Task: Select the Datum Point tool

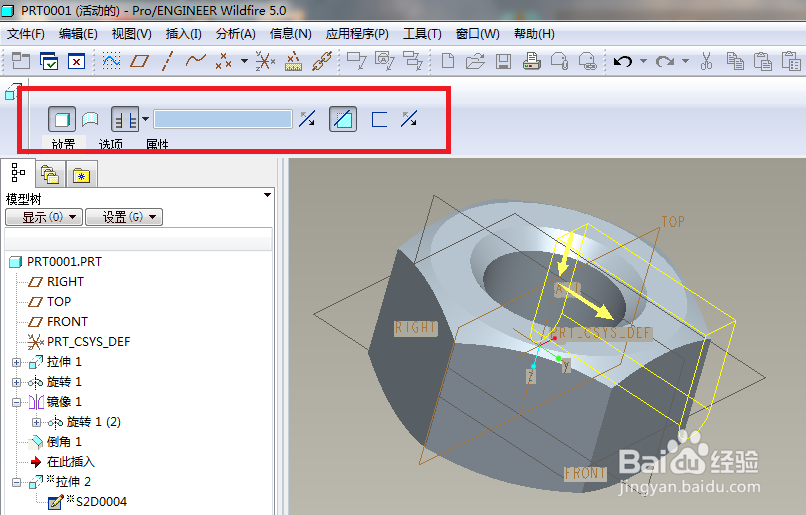Action: [223, 61]
